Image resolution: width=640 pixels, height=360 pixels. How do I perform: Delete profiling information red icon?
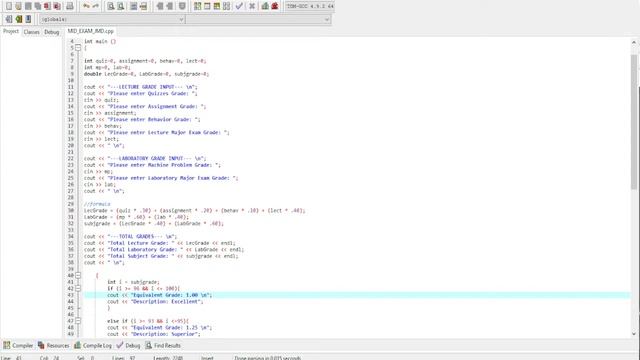pyautogui.click(x=275, y=6)
